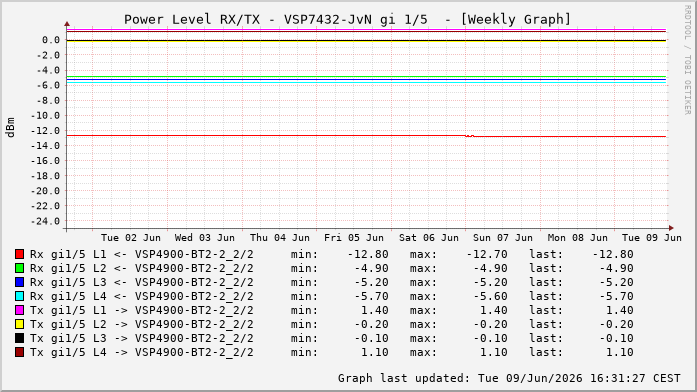Click the Rx gi1/5 L1 legend label
The width and height of the screenshot is (697, 392).
point(142,255)
